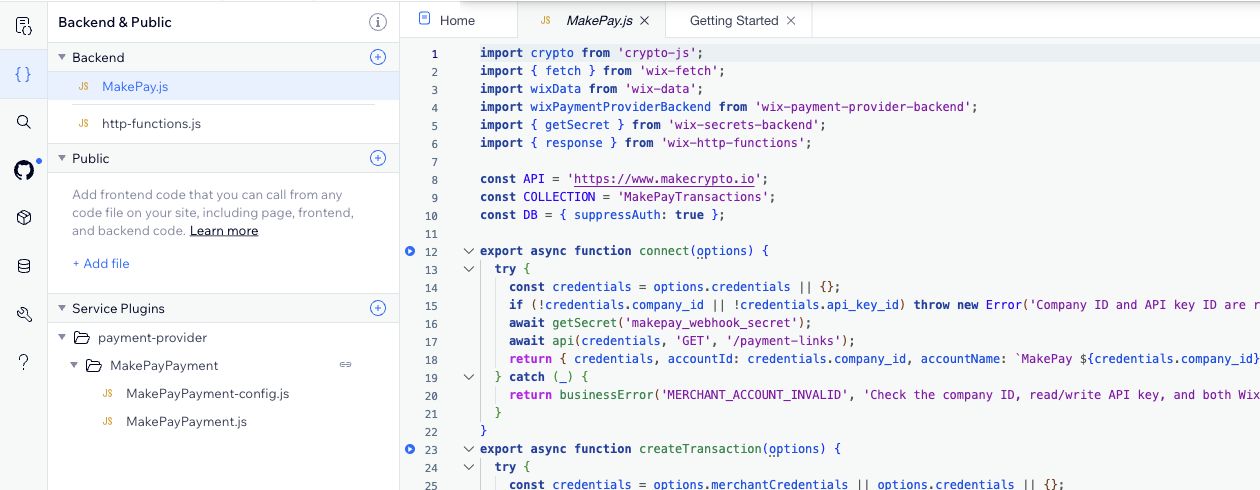The width and height of the screenshot is (1260, 490).
Task: Collapse the Service Plugins section
Action: point(62,308)
